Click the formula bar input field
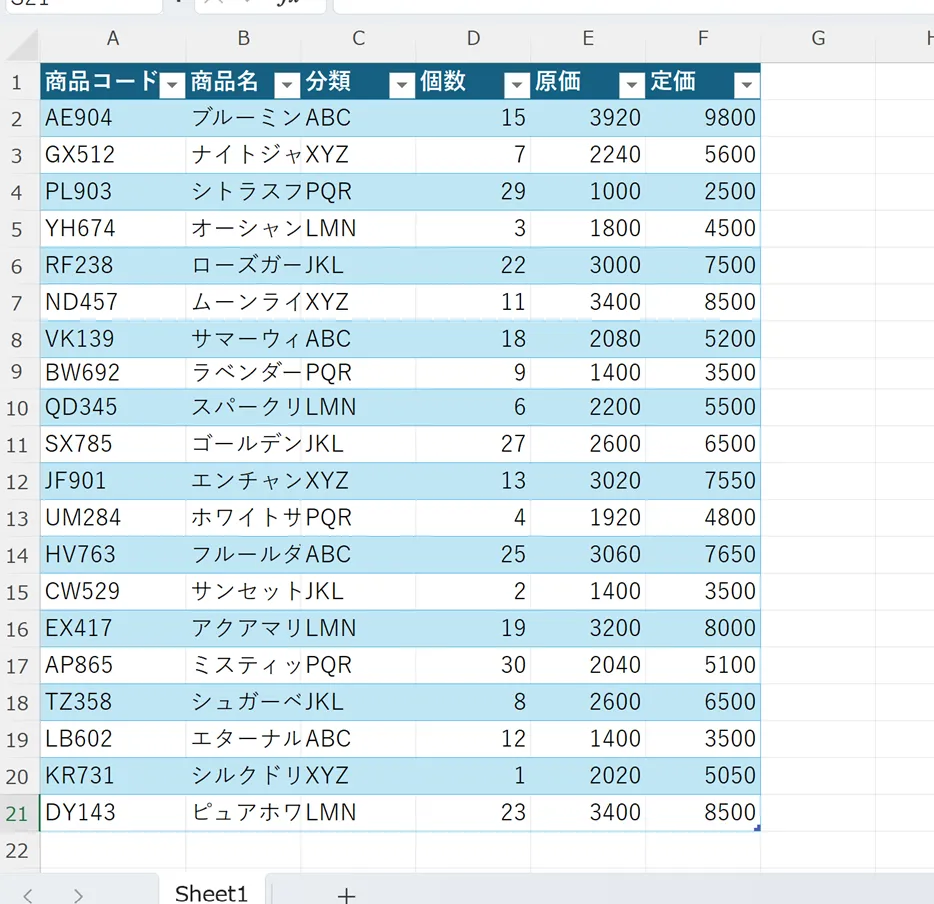The width and height of the screenshot is (934, 904). click(630, 4)
